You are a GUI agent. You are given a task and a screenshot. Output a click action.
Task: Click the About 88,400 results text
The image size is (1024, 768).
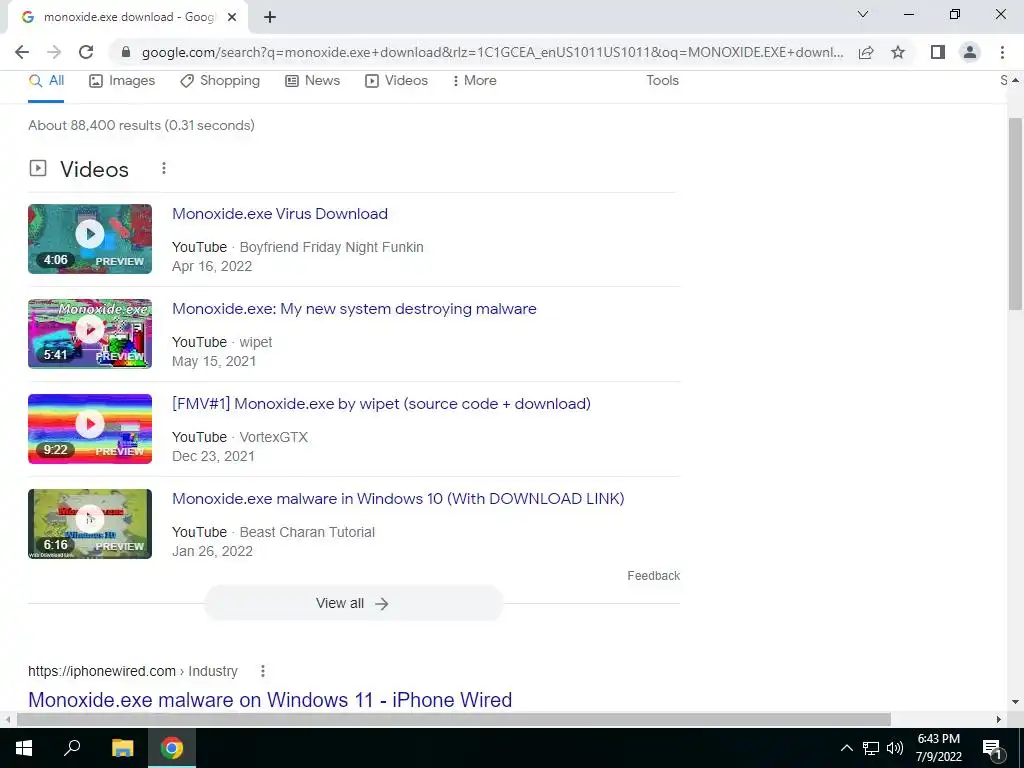[x=141, y=125]
